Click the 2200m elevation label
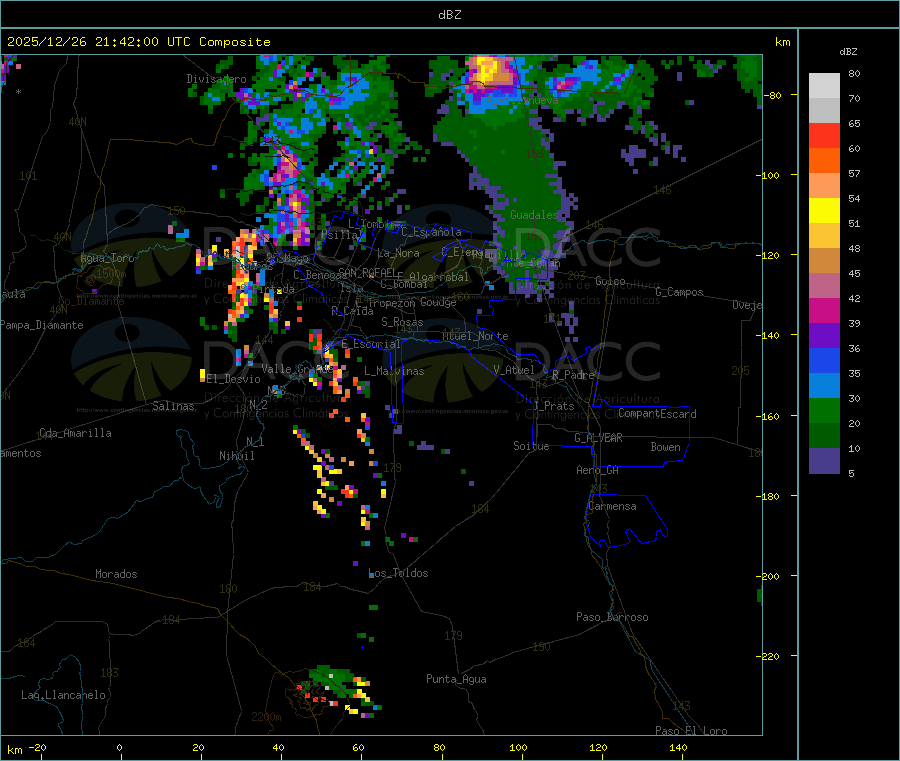 266,717
